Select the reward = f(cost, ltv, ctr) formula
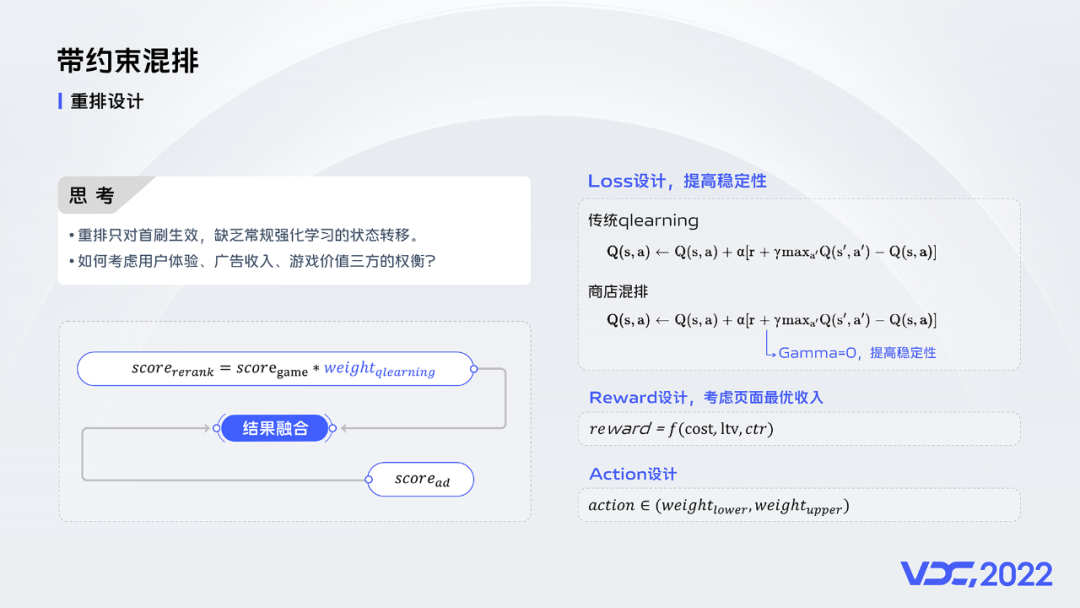Viewport: 1080px width, 608px height. (681, 429)
